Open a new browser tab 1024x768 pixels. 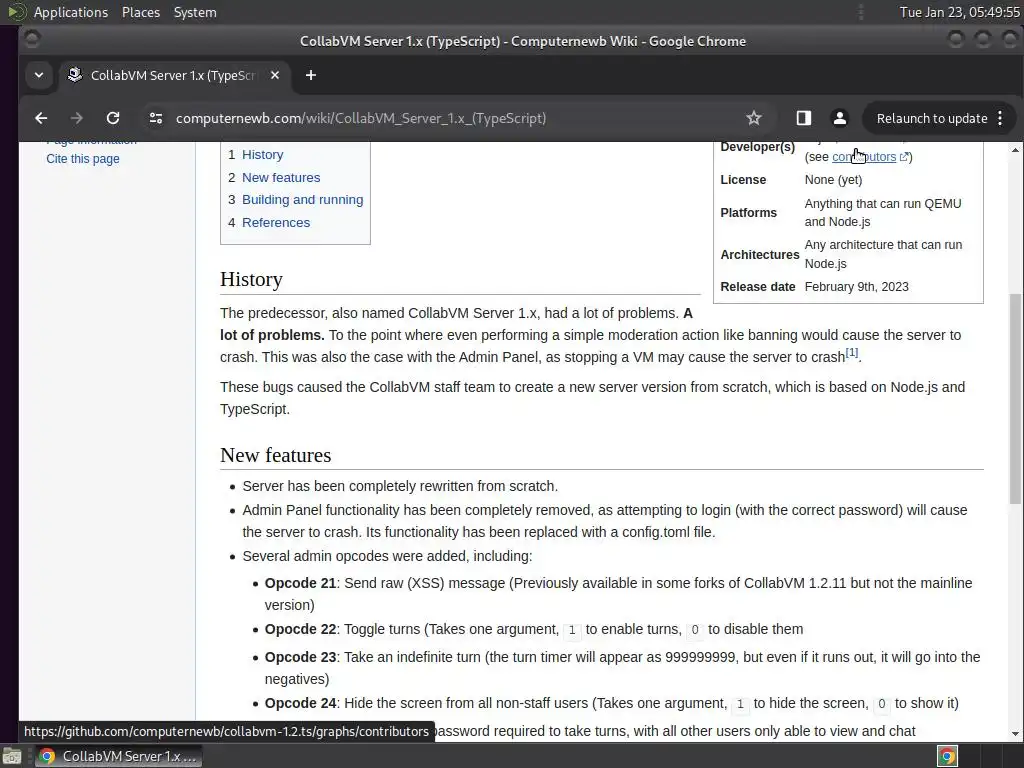(x=311, y=75)
